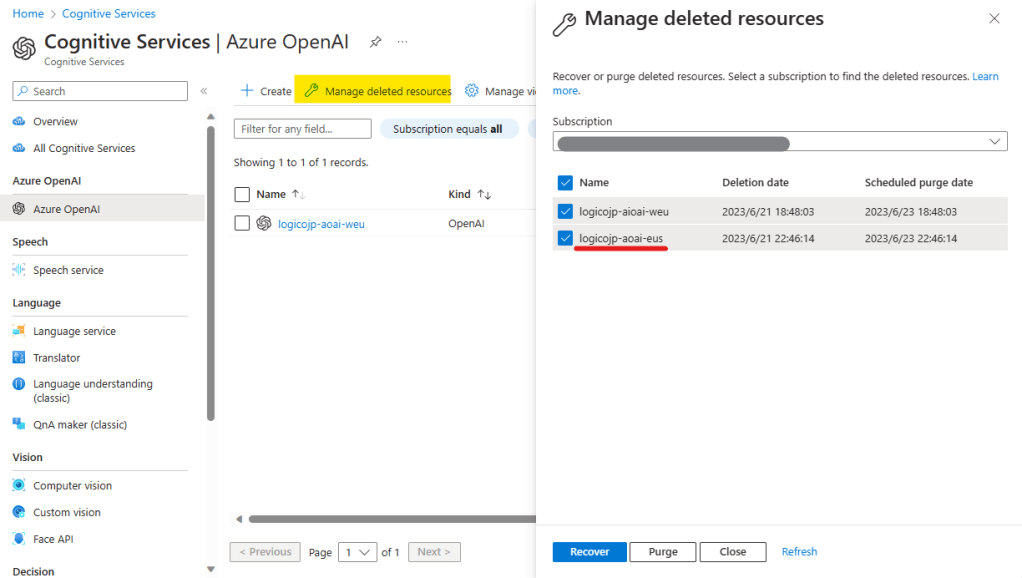
Task: Open the Subscription dropdown
Action: [780, 142]
